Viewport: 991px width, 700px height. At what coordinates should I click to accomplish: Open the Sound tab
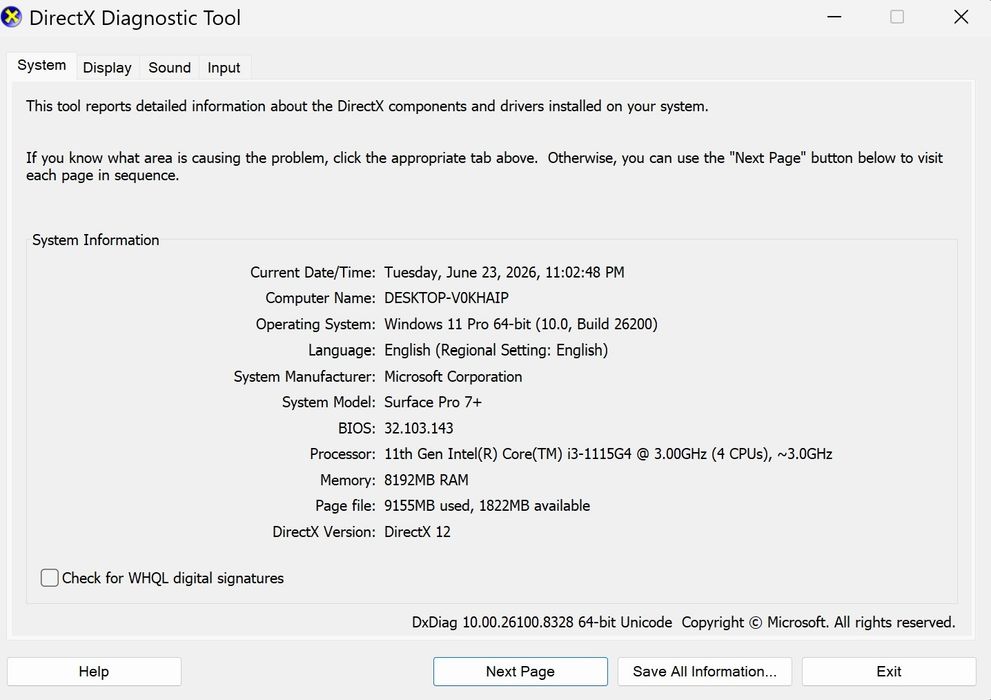pyautogui.click(x=169, y=68)
